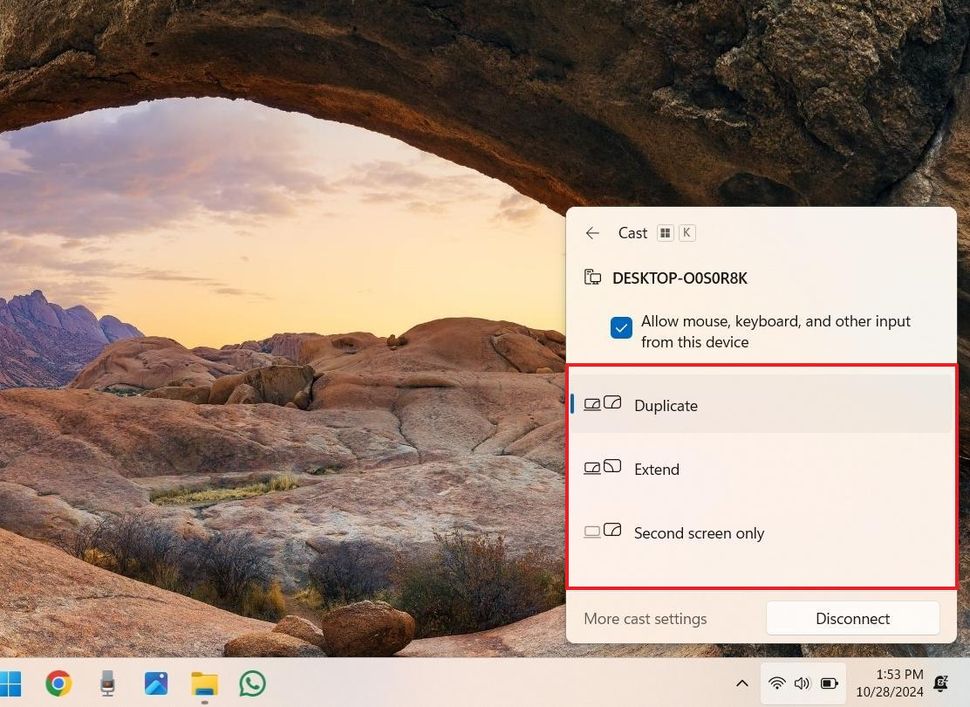
Task: Click Disconnect to stop casting
Action: pyautogui.click(x=852, y=618)
